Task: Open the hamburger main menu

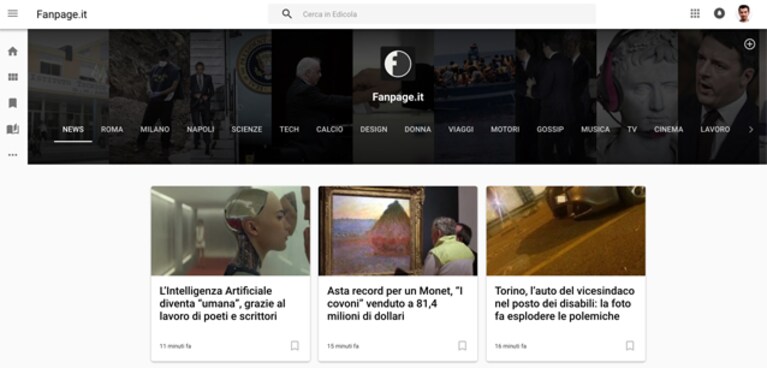Action: (13, 14)
